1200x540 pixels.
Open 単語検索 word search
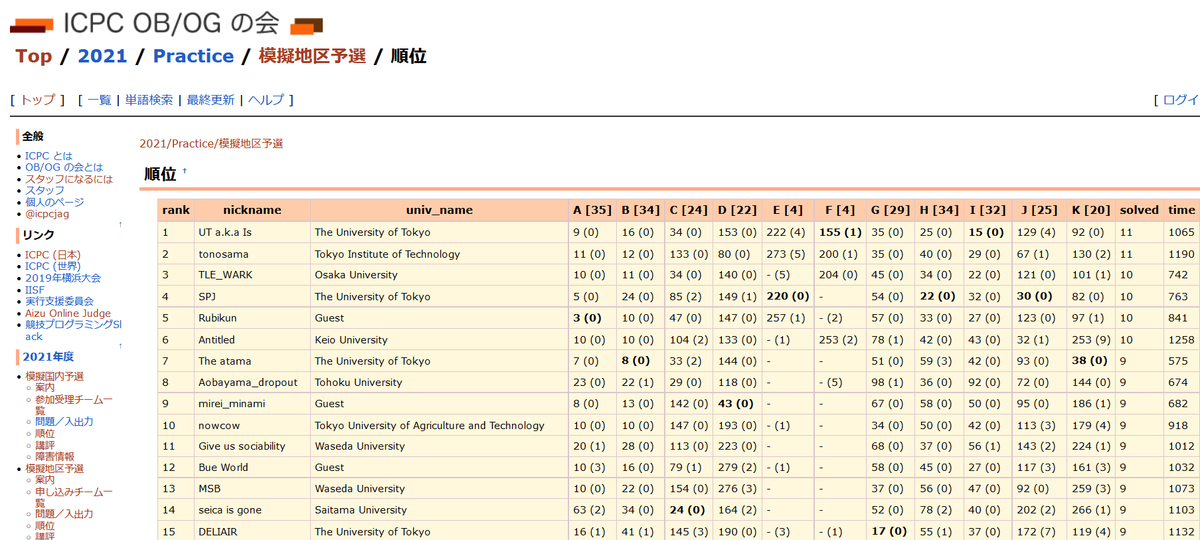pos(149,100)
